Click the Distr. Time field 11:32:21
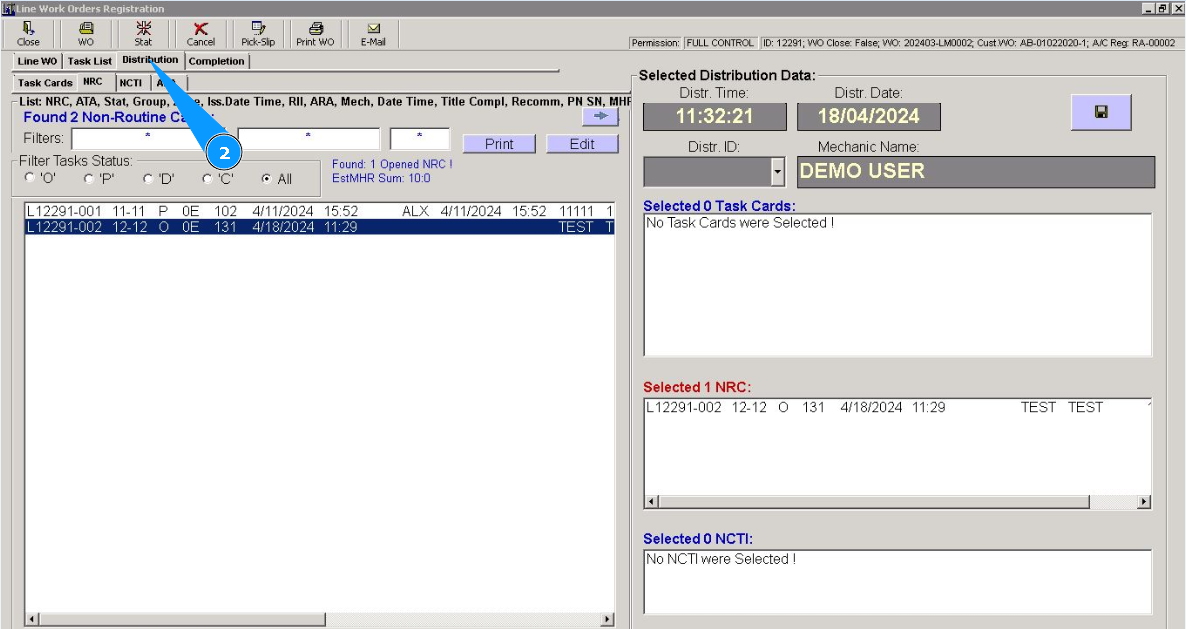The width and height of the screenshot is (1186, 629). tap(715, 116)
